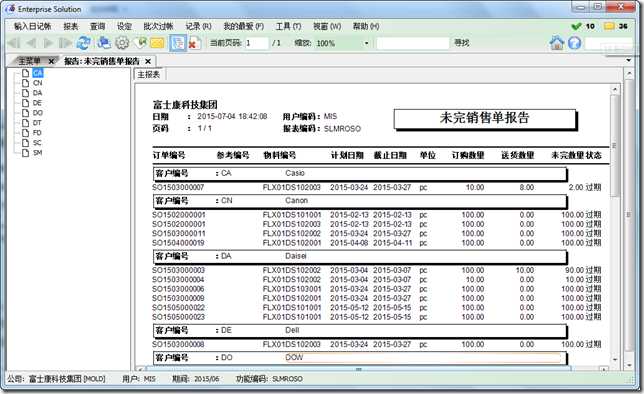Click order number SO1503000008
Screen dimensions: 644x394
tap(178, 344)
